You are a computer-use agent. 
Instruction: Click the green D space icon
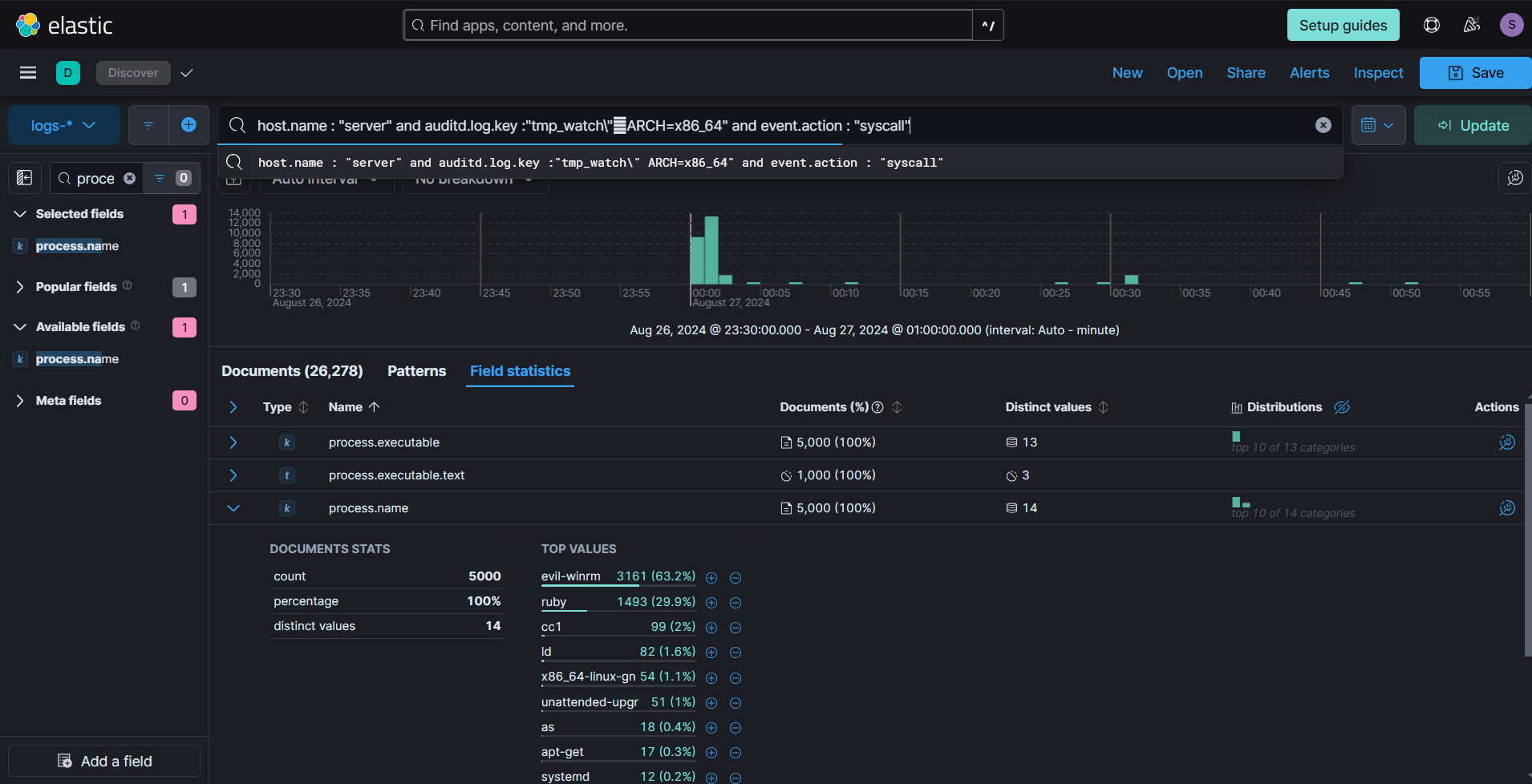(x=68, y=73)
